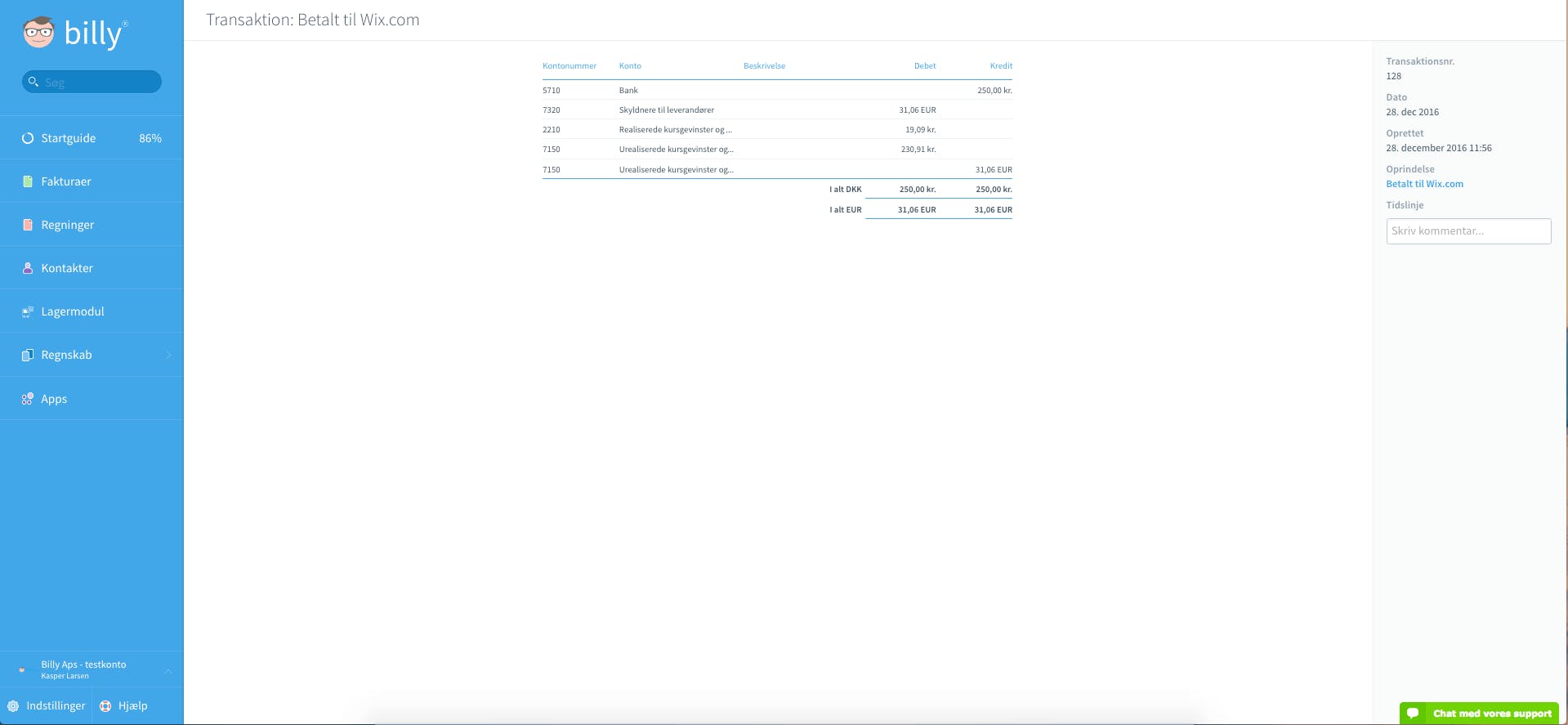Screen dimensions: 1568x725
Task: Click the Fakturaer document icon
Action: (x=28, y=181)
